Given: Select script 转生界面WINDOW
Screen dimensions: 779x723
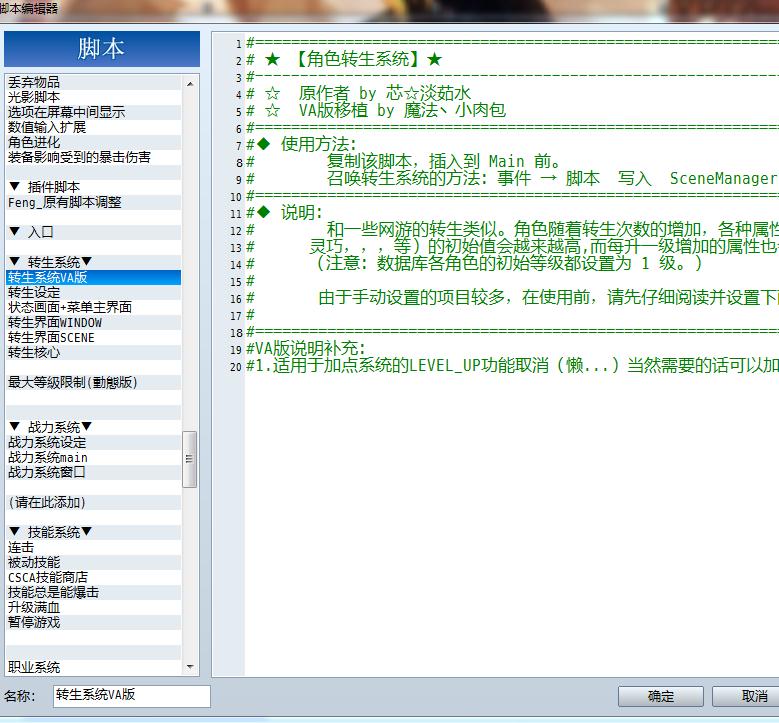Looking at the screenshot, I should [93, 322].
